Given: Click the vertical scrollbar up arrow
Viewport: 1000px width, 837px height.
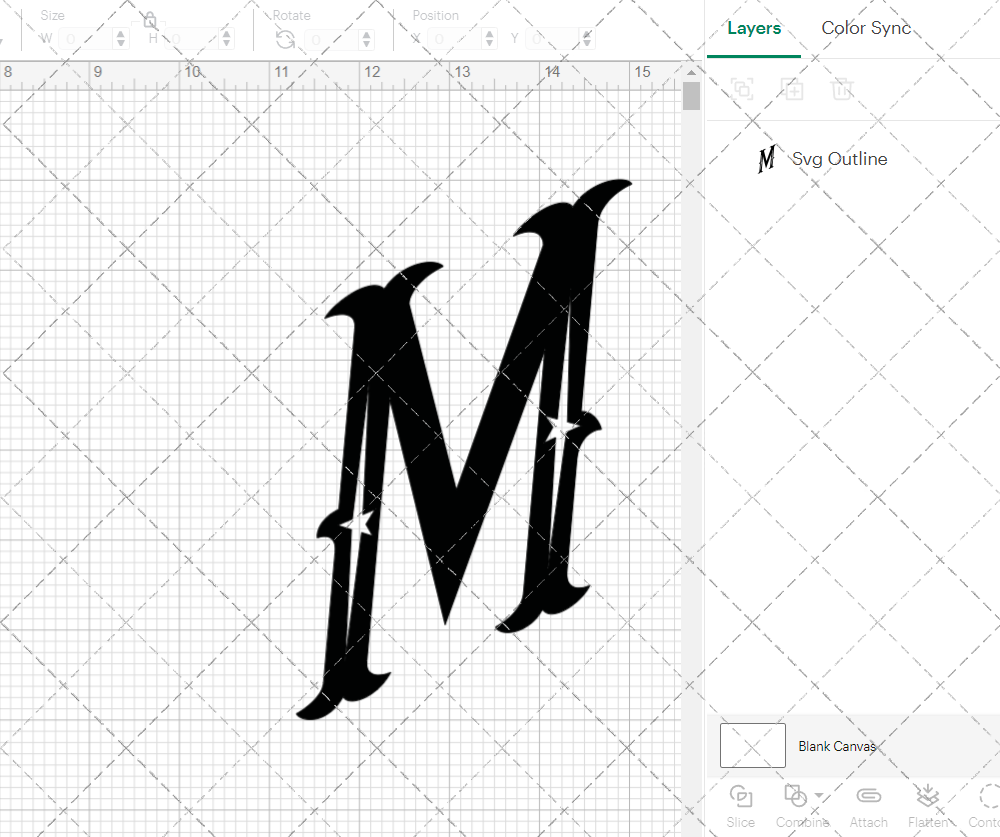Looking at the screenshot, I should point(691,73).
